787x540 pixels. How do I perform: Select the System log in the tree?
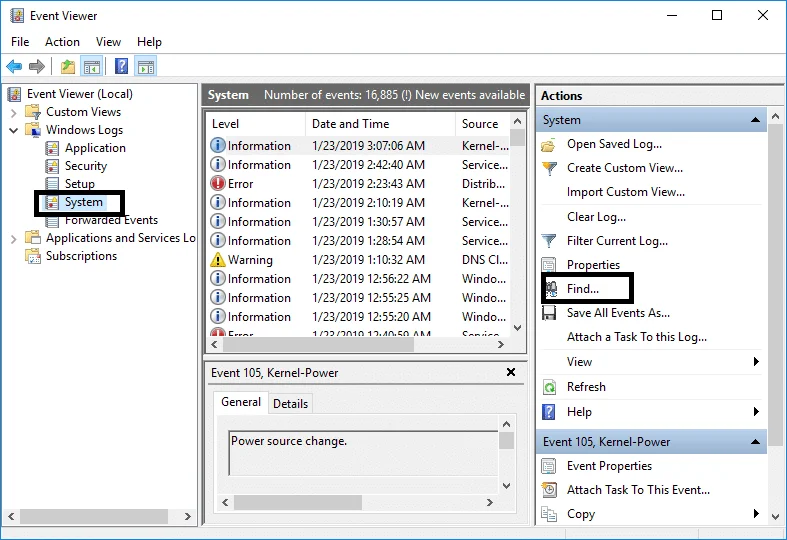(84, 202)
